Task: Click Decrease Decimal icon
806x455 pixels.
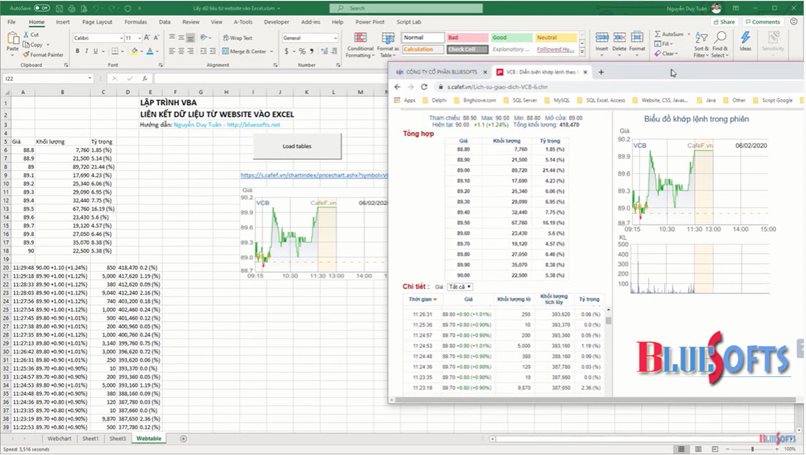Action: click(x=334, y=51)
